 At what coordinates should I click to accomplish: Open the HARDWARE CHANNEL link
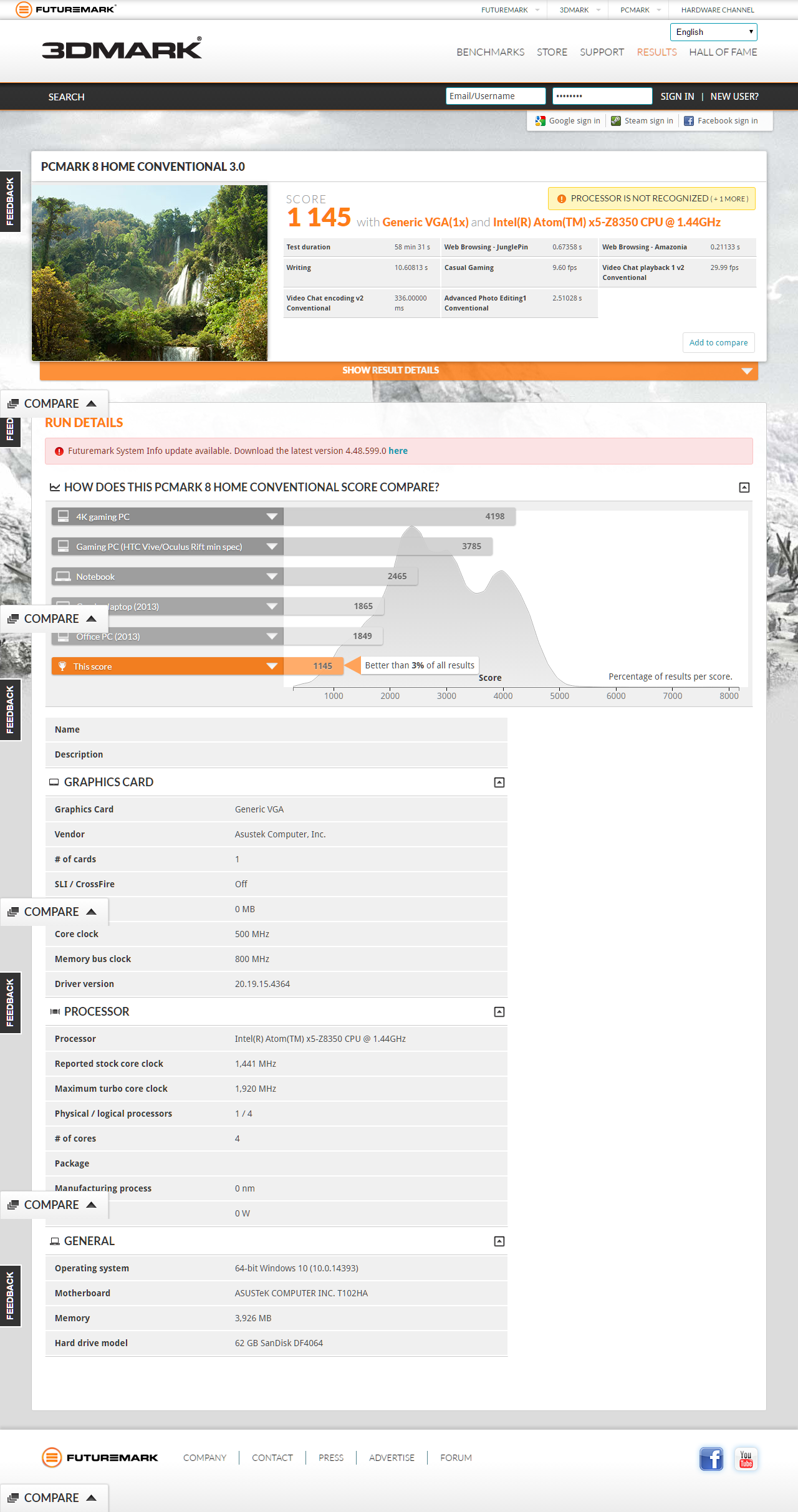click(x=718, y=10)
